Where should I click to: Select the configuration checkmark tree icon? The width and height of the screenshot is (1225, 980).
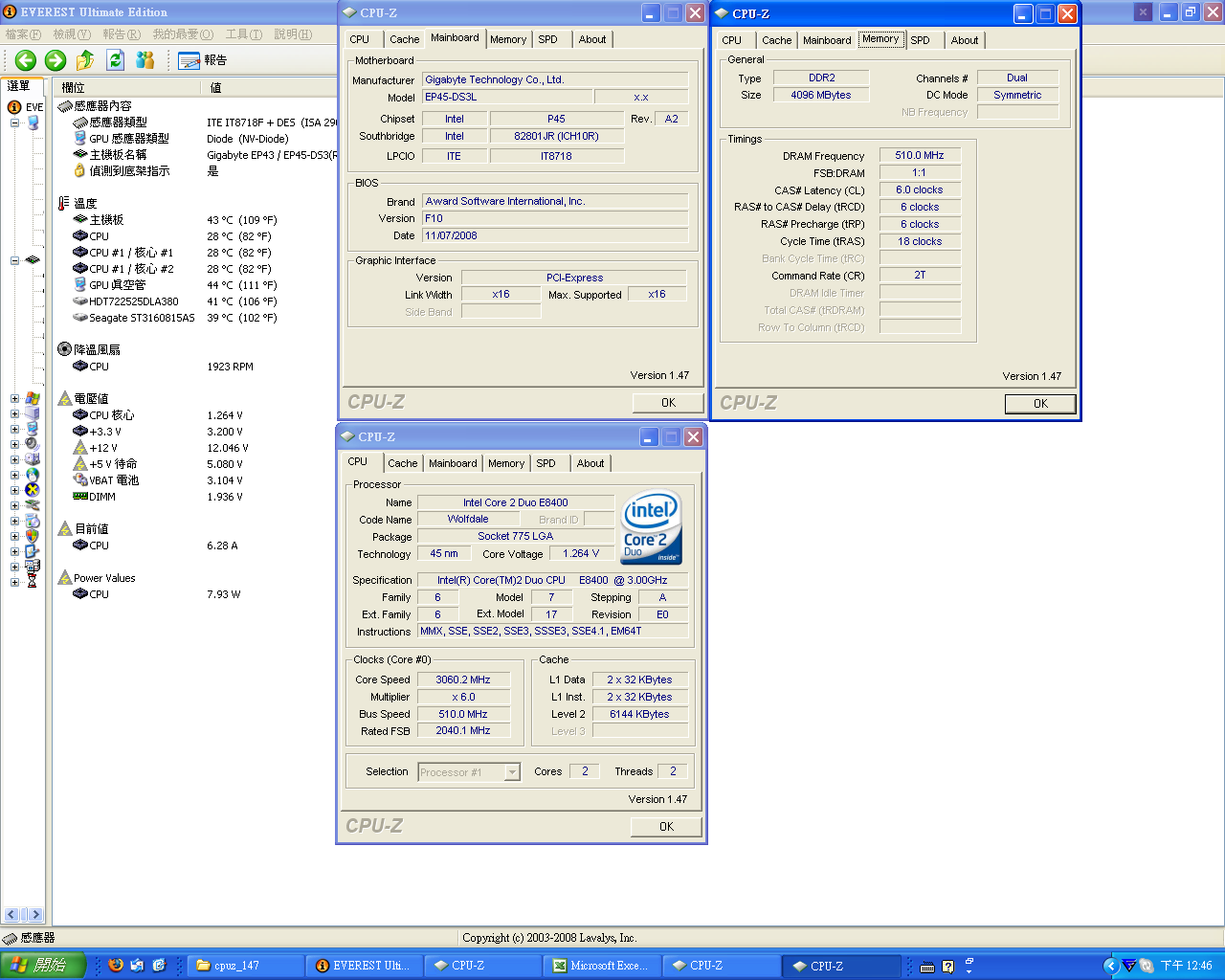coord(33,551)
